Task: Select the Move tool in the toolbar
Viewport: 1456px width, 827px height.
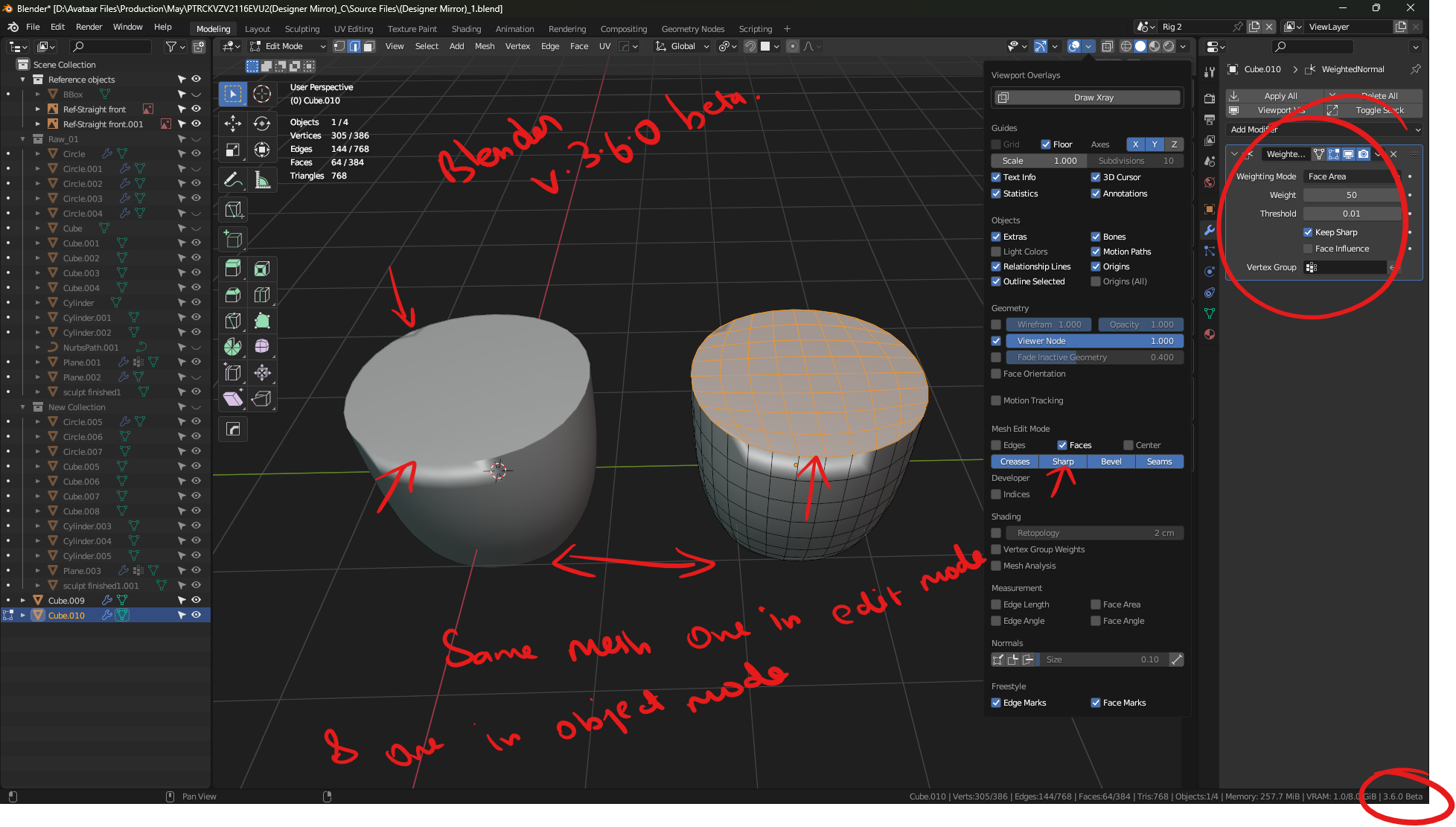Action: (x=233, y=124)
